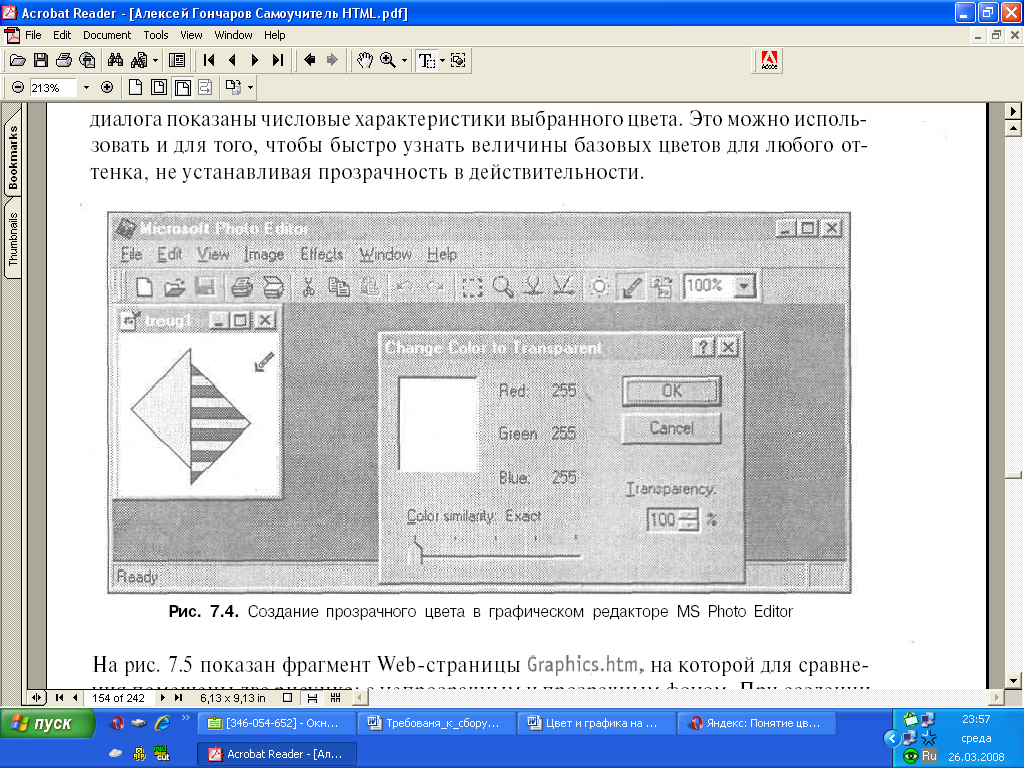Select Continuous layout in status bar
The height and width of the screenshot is (768, 1024).
tap(312, 698)
